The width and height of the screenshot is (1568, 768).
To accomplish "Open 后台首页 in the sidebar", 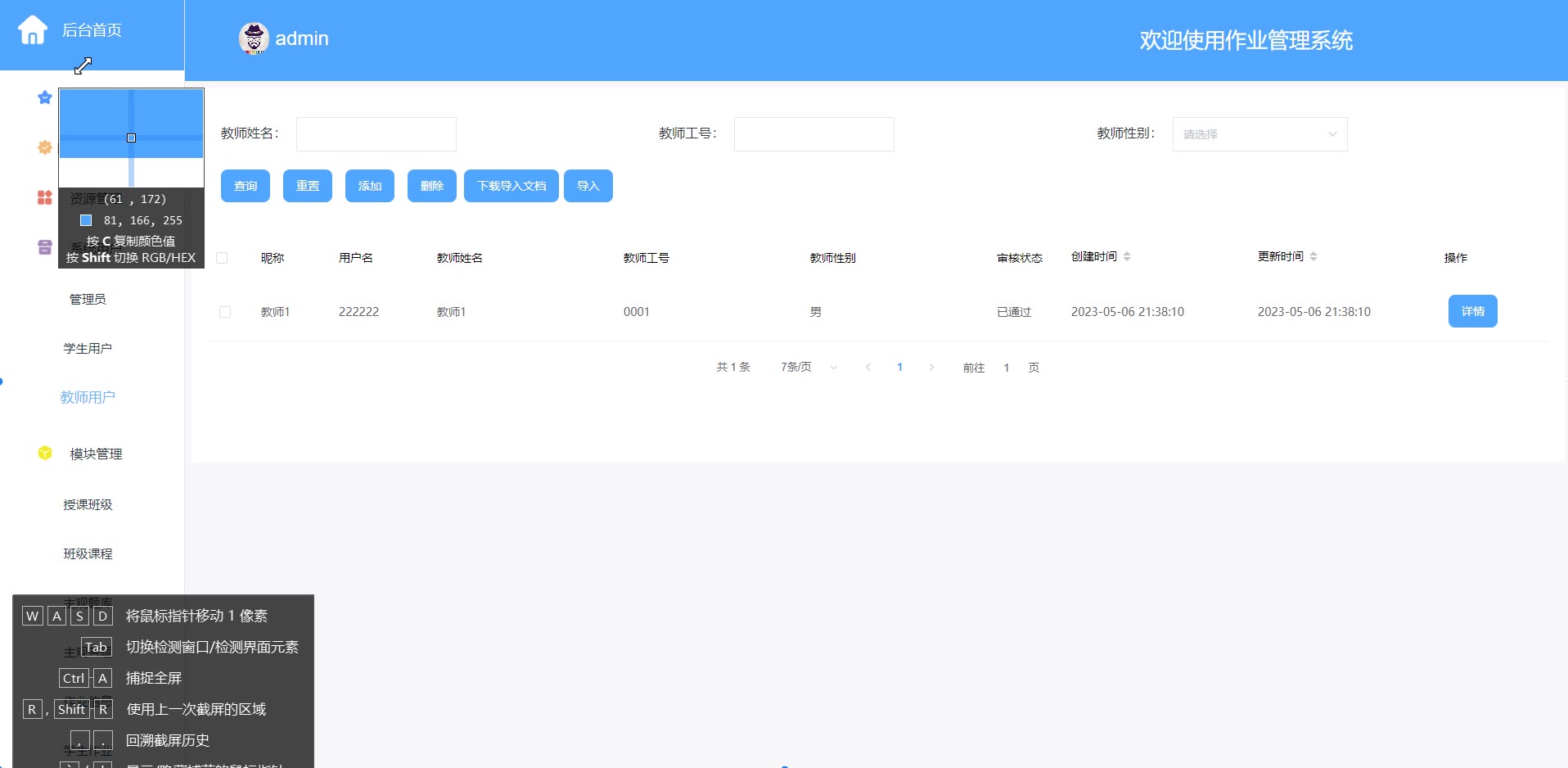I will coord(92,30).
